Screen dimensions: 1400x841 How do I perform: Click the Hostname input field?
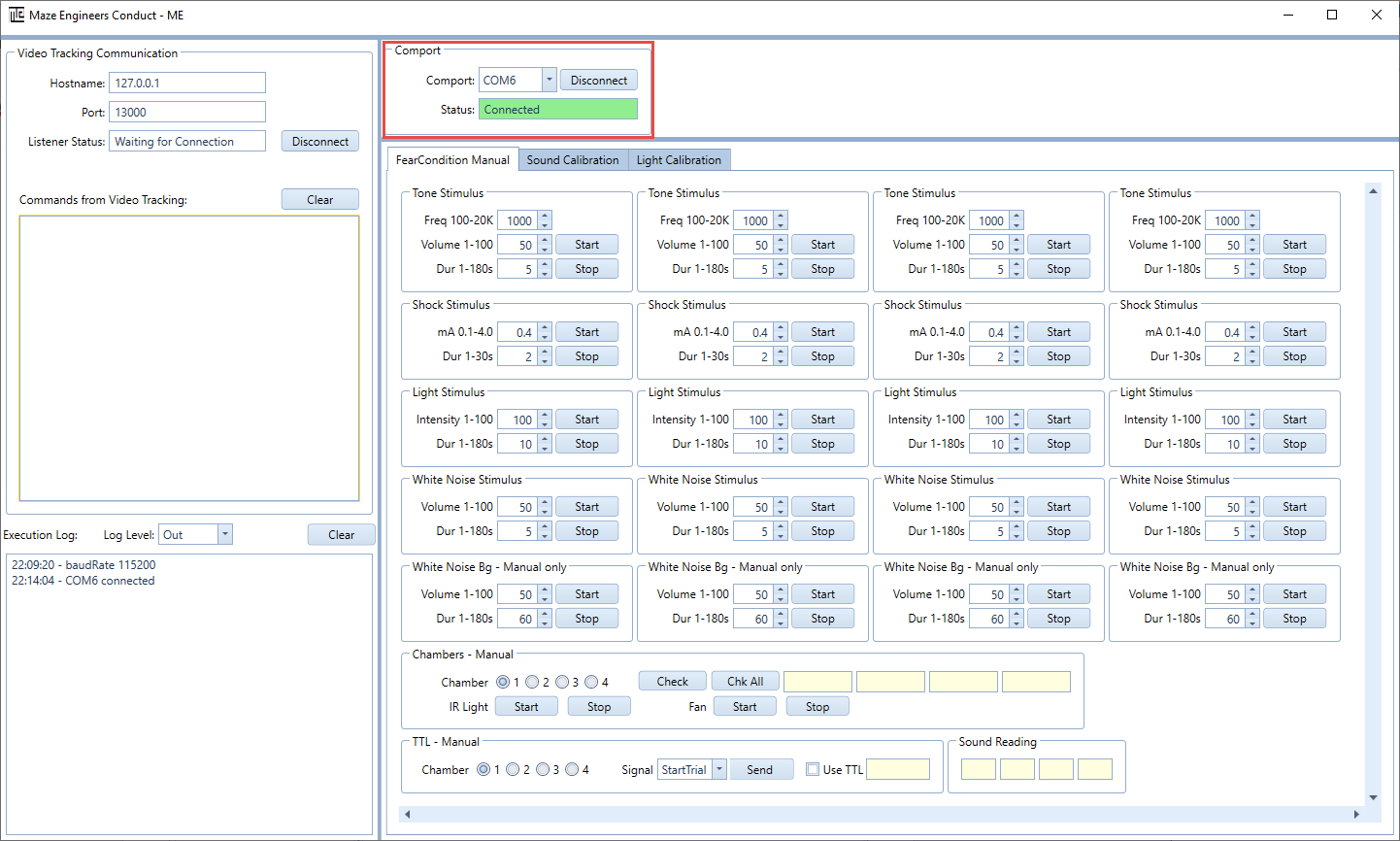click(x=186, y=84)
